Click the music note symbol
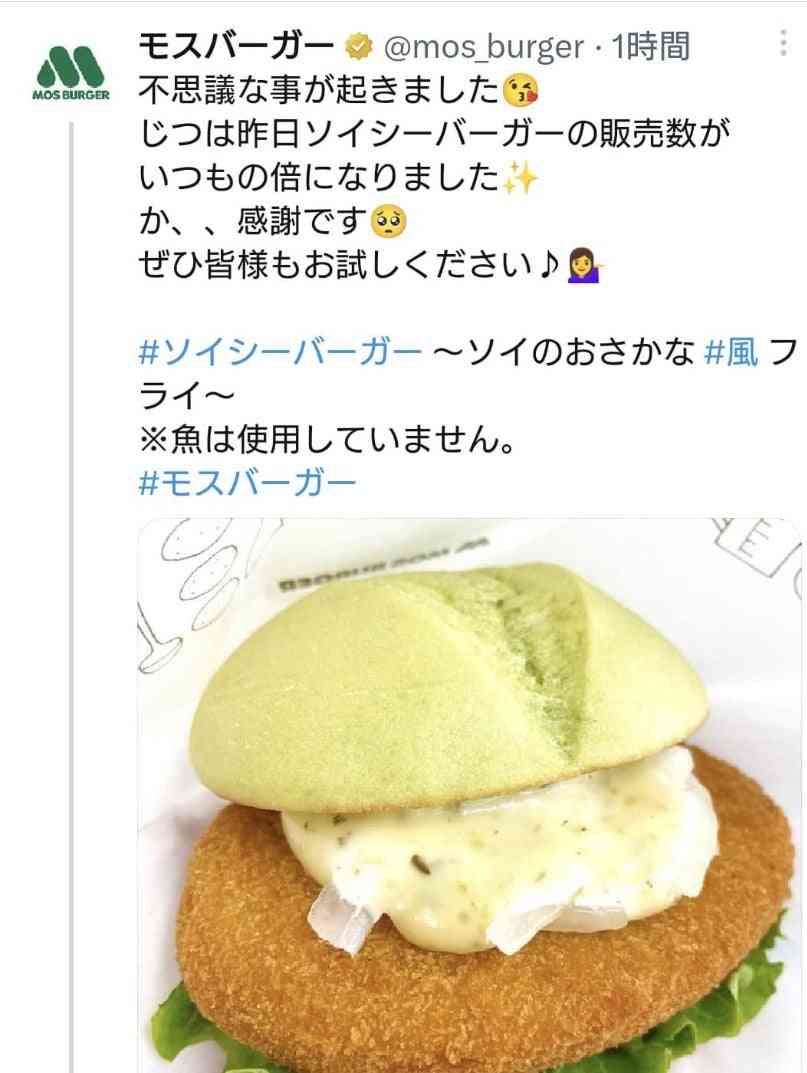Screen dimensions: 807x1073 coord(548,266)
